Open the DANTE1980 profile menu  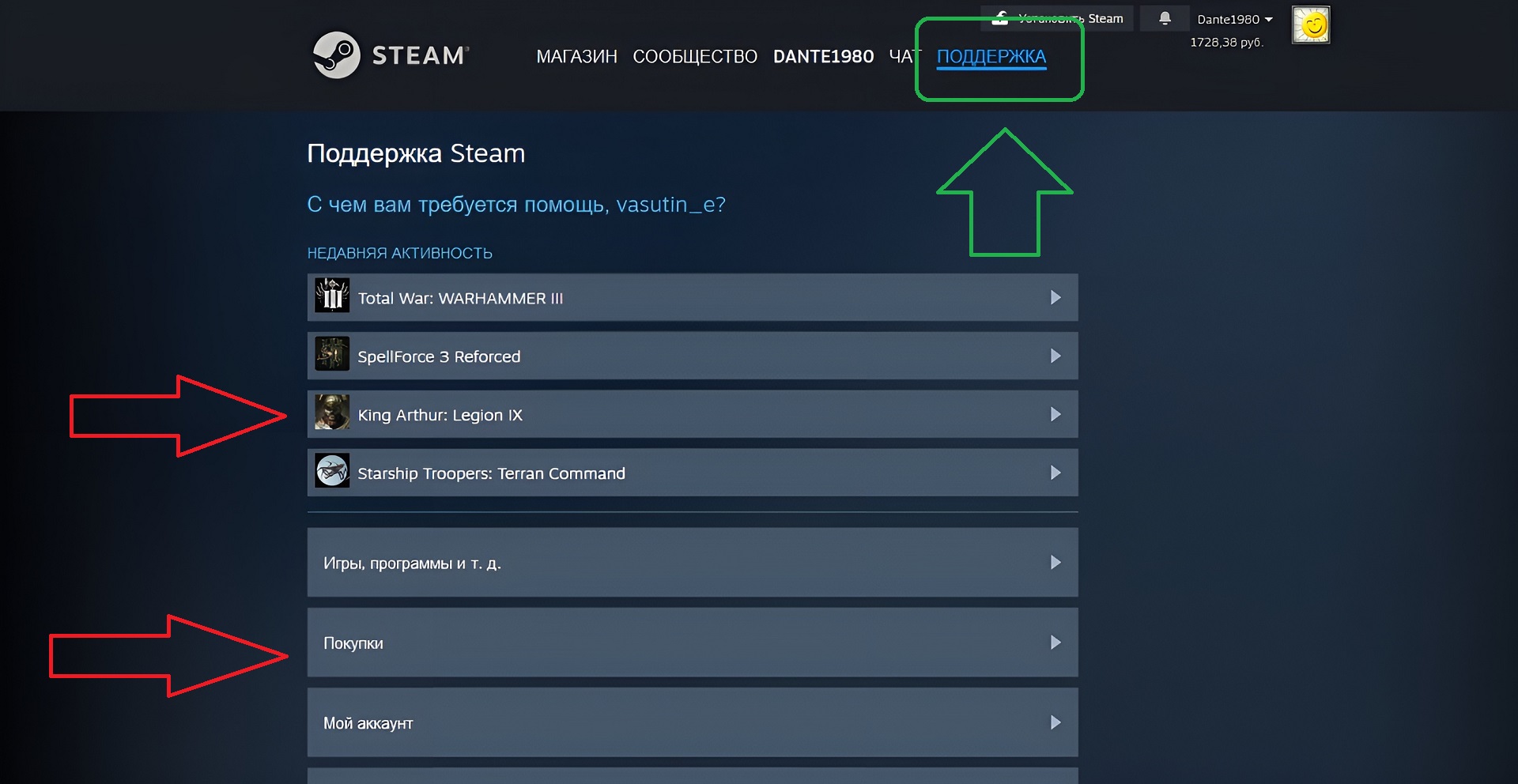pos(823,56)
